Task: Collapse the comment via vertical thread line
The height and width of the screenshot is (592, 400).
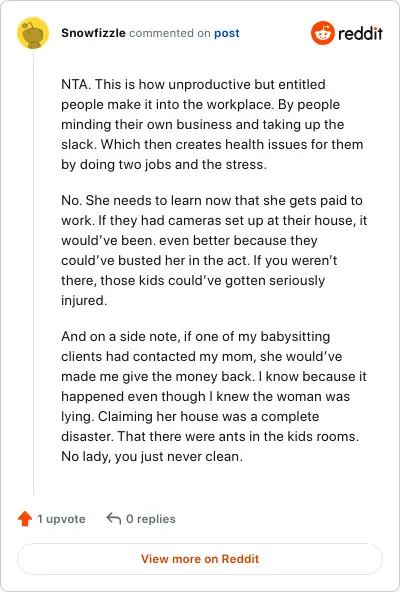Action: coord(33,272)
